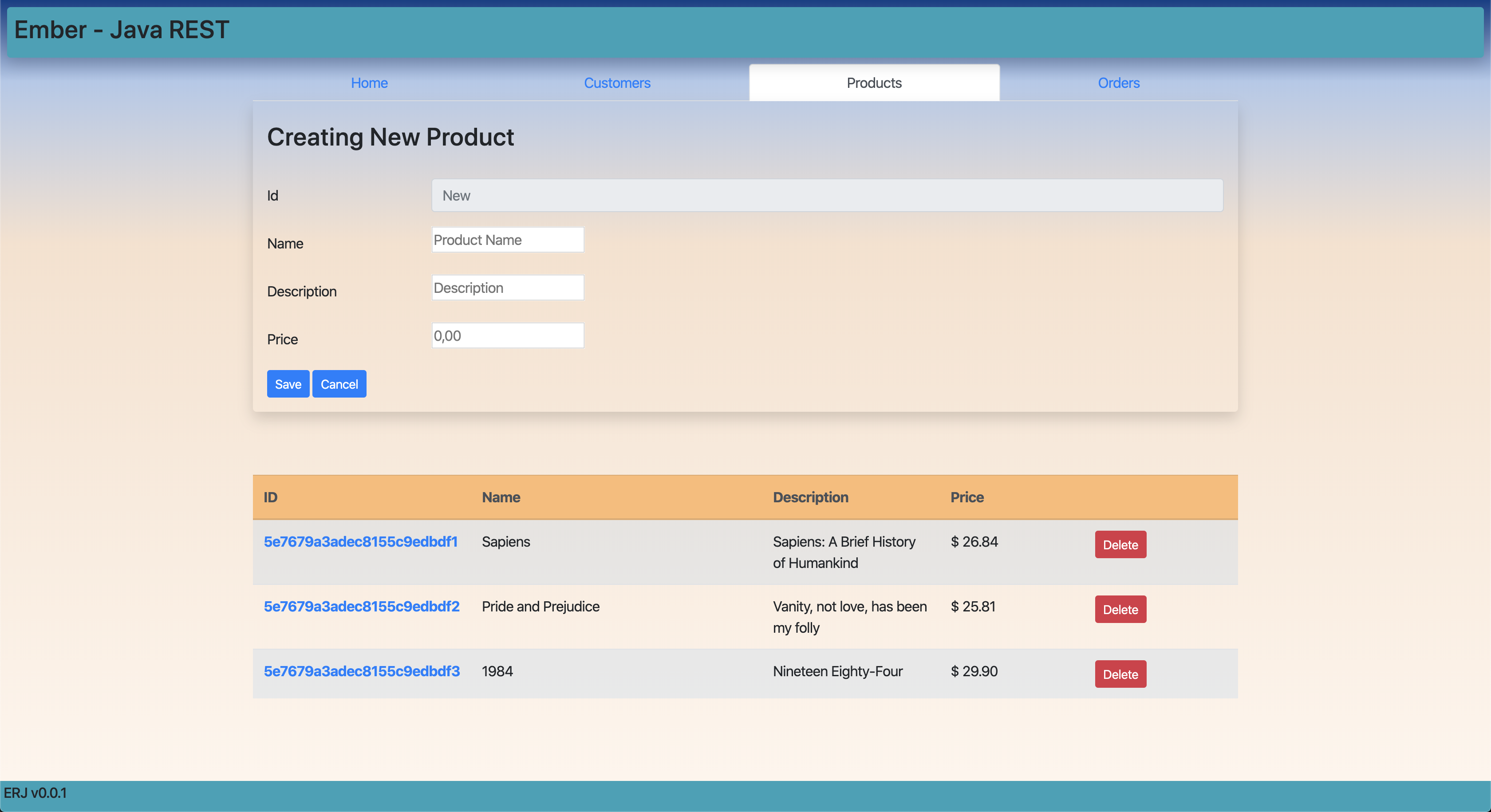The image size is (1491, 812).
Task: Click the Name form label
Action: (285, 244)
